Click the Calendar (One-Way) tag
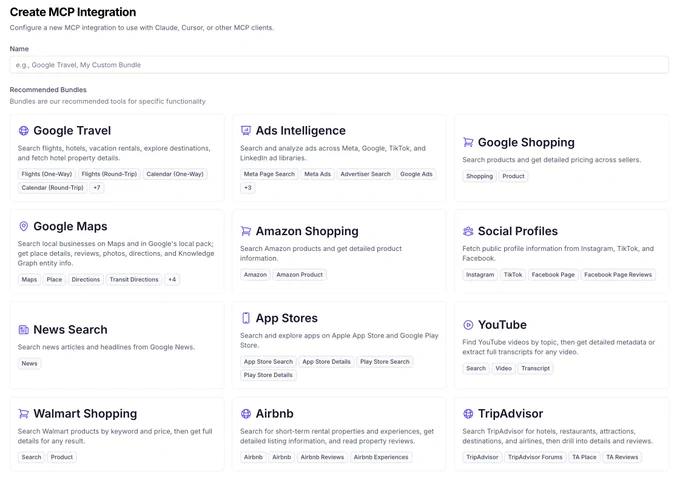Image resolution: width=680 pixels, height=477 pixels. (x=175, y=174)
